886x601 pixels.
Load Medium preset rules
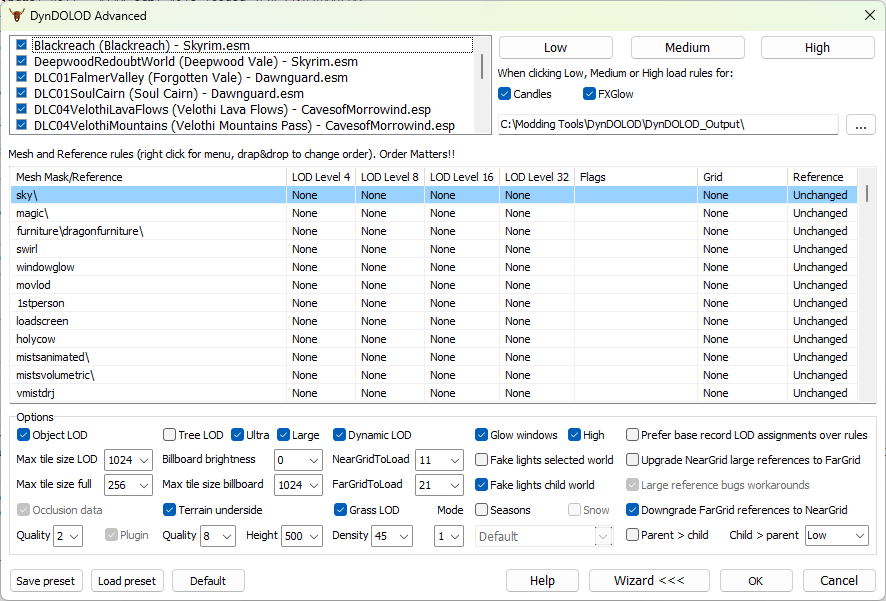coord(687,47)
